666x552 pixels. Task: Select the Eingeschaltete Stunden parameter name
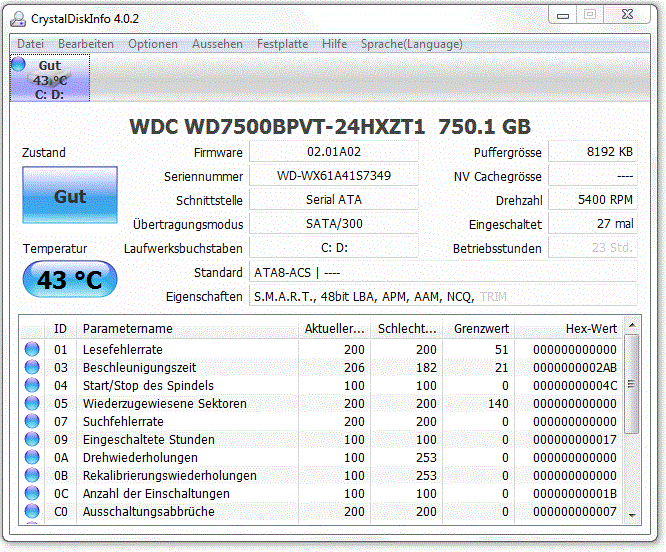149,439
